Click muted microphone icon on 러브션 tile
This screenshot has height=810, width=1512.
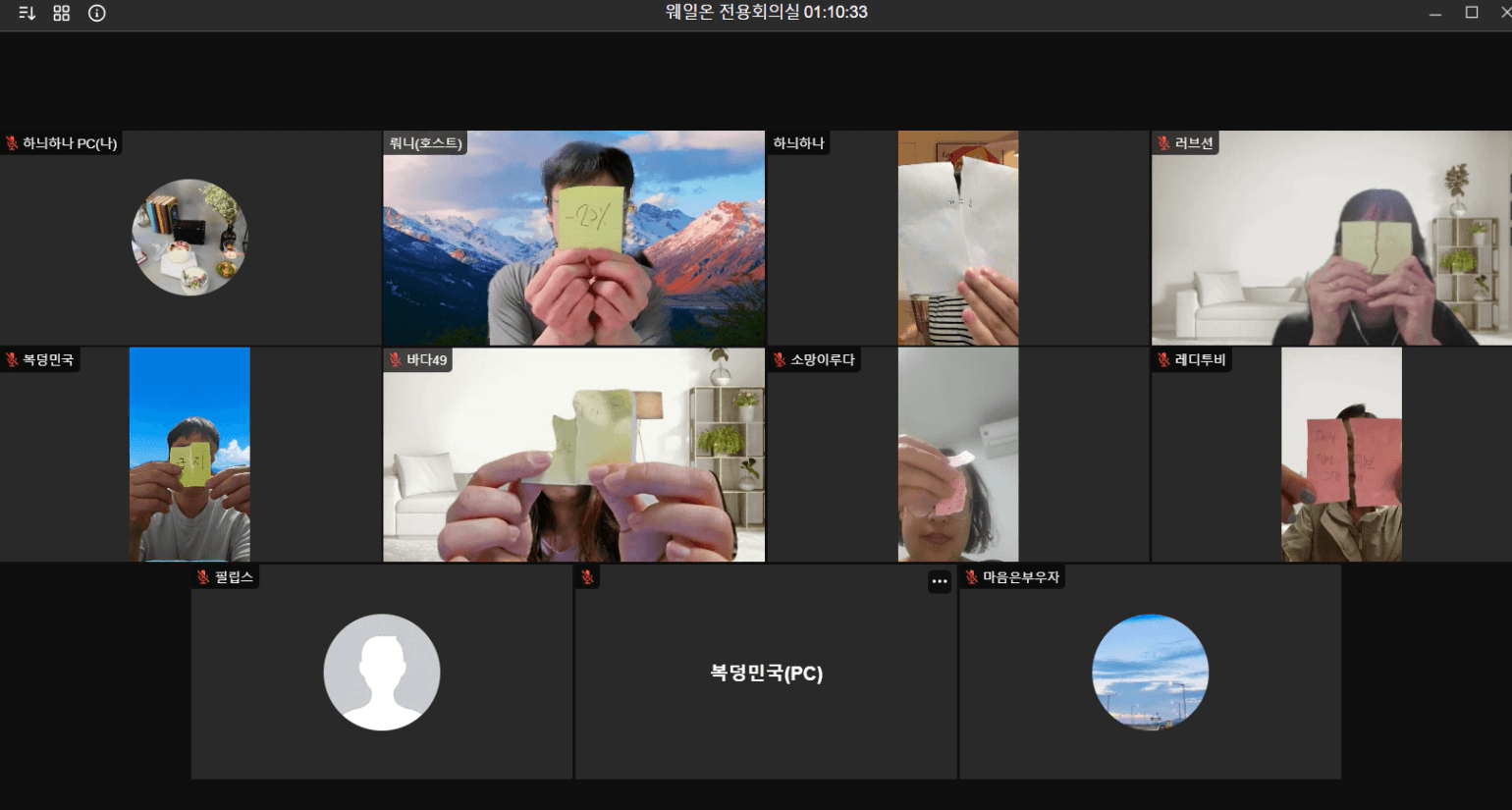tap(1163, 143)
